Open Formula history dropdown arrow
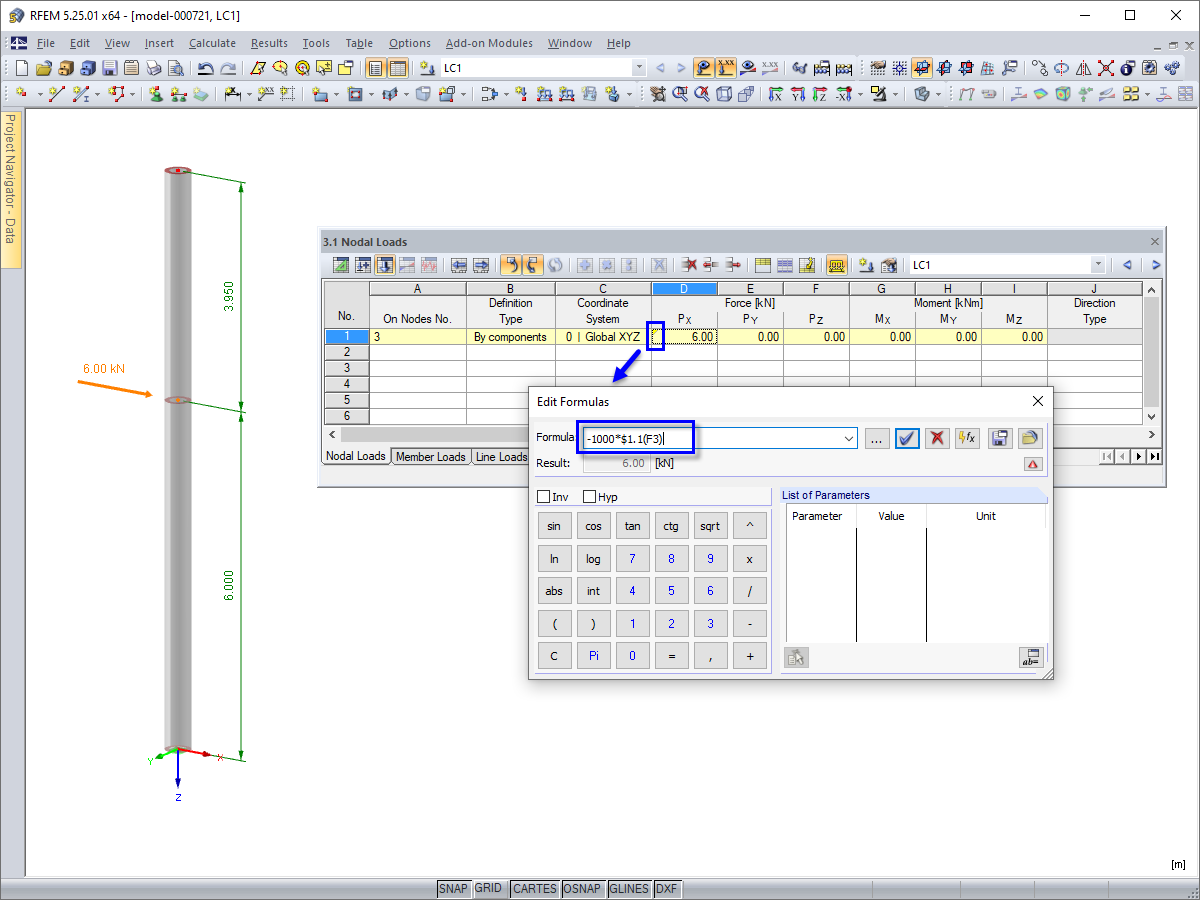This screenshot has width=1200, height=900. pos(849,438)
